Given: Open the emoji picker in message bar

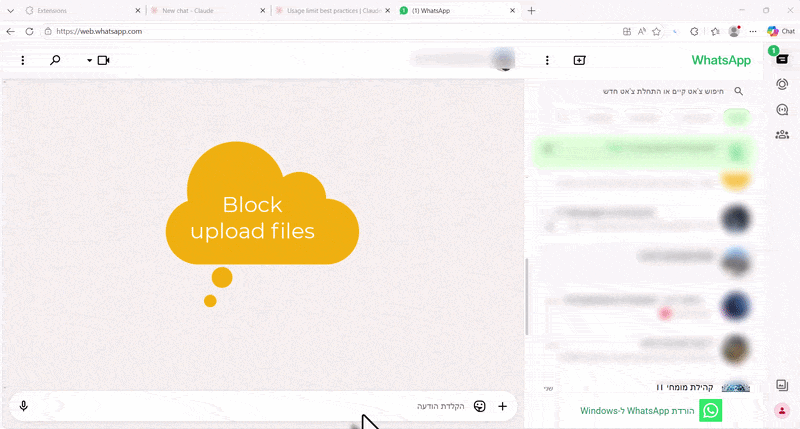Looking at the screenshot, I should [x=480, y=406].
